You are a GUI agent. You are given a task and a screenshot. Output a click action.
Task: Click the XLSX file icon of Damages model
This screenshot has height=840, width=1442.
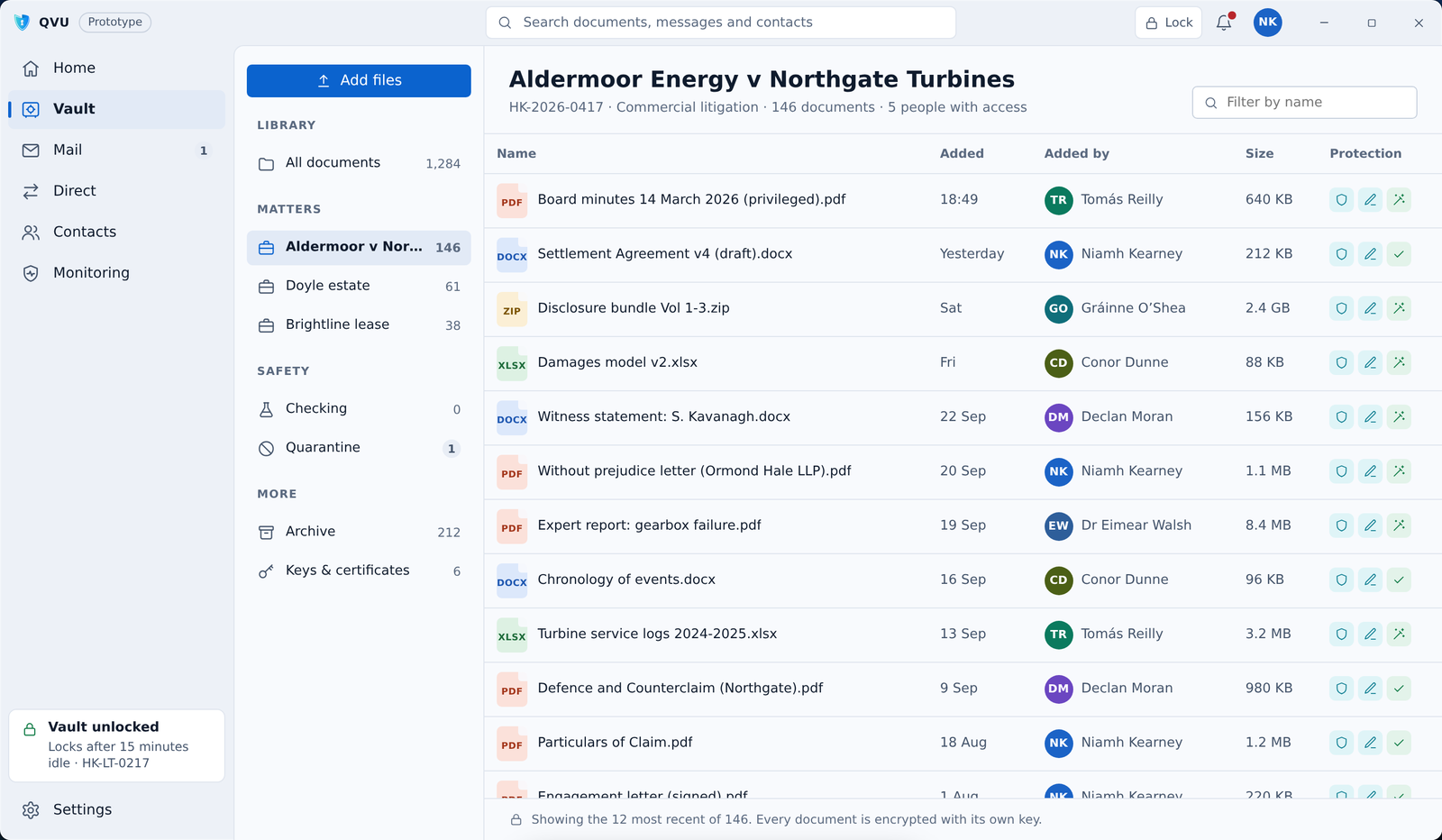click(512, 363)
